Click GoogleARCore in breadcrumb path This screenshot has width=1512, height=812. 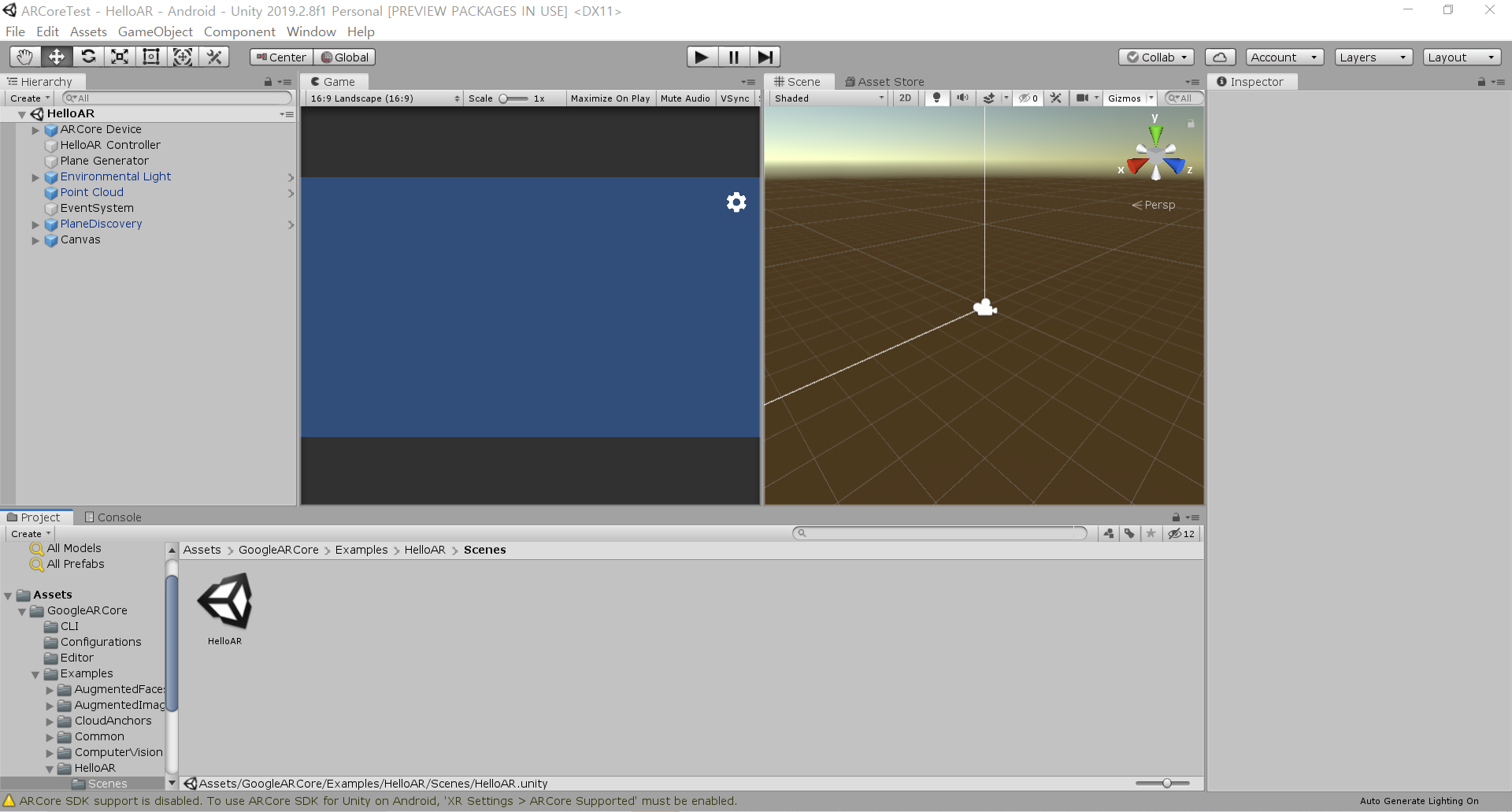click(x=279, y=550)
